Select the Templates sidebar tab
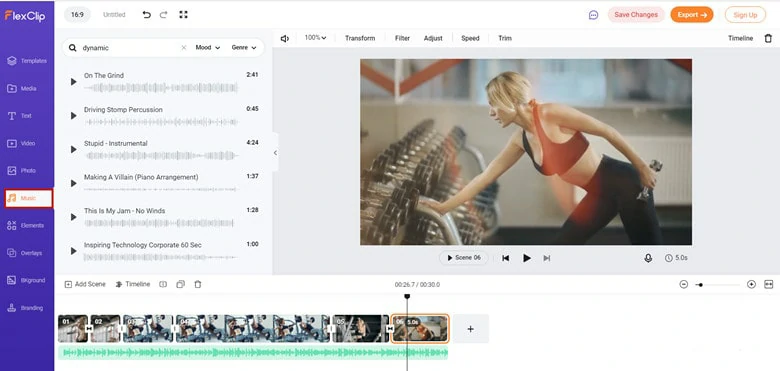Screen dimensions: 780x371 [27, 61]
